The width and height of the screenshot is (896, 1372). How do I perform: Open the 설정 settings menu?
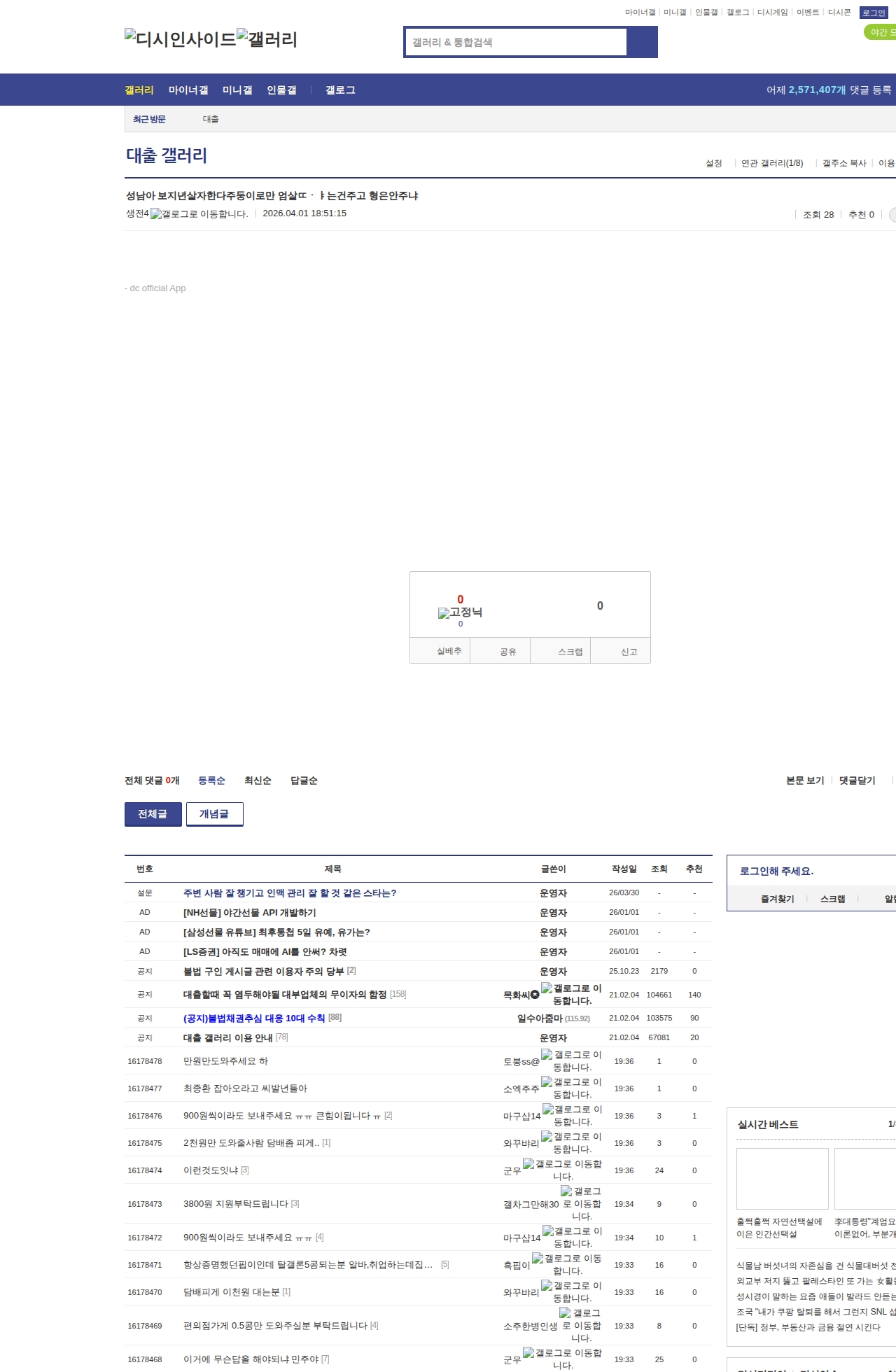[x=714, y=163]
